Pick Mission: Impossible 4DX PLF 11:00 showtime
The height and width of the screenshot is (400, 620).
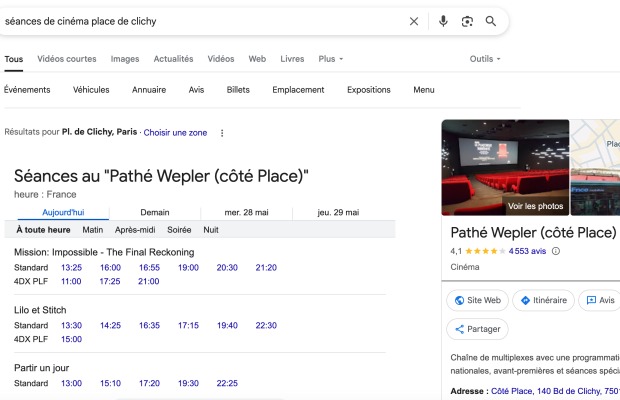(x=71, y=281)
